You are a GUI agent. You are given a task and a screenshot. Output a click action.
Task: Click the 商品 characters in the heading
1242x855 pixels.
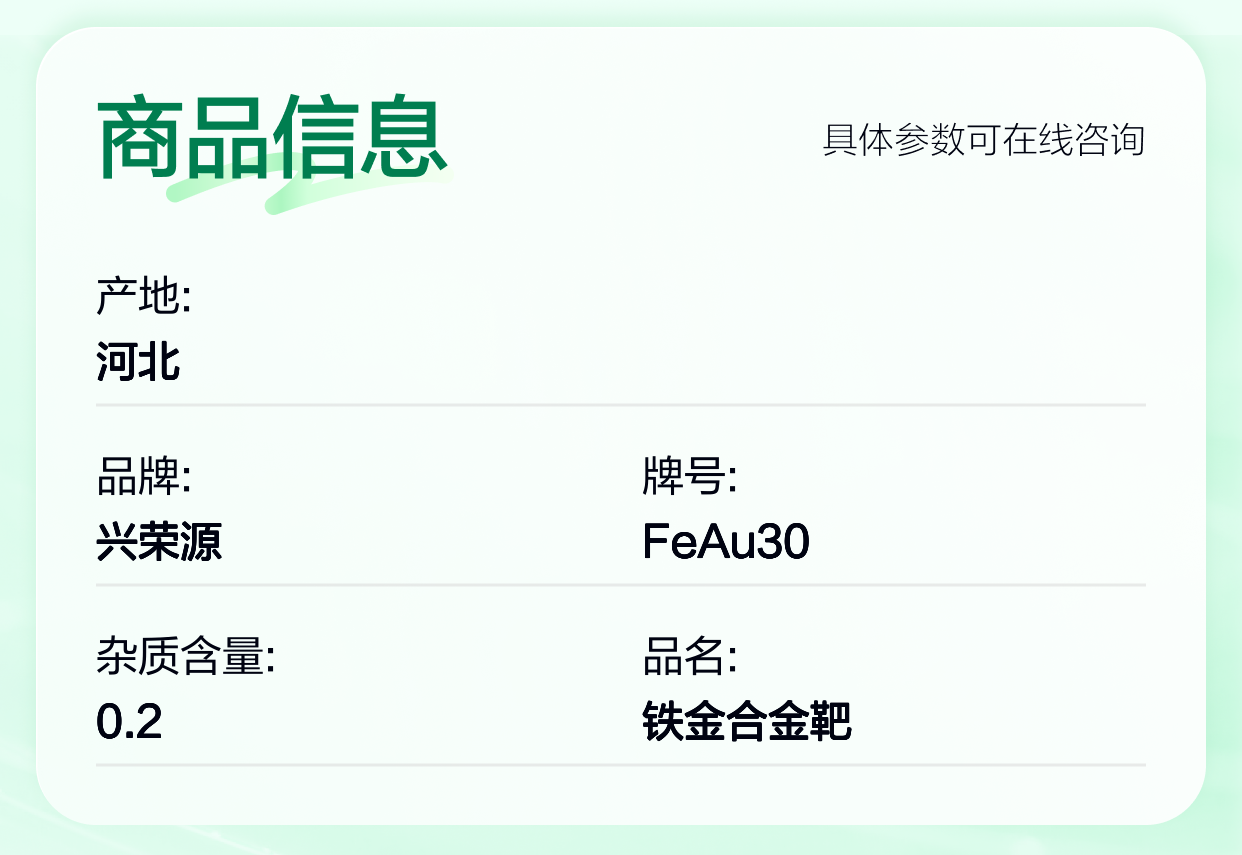184,138
